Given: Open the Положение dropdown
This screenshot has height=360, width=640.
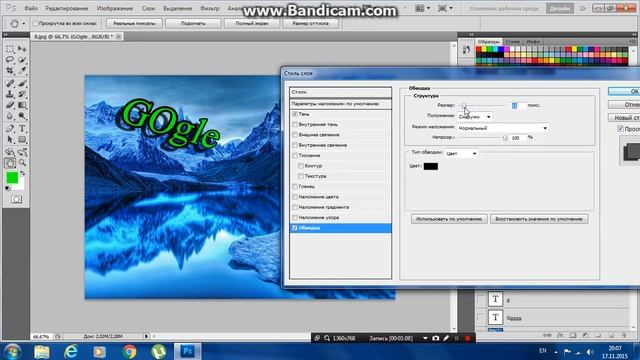Looking at the screenshot, I should (x=474, y=117).
